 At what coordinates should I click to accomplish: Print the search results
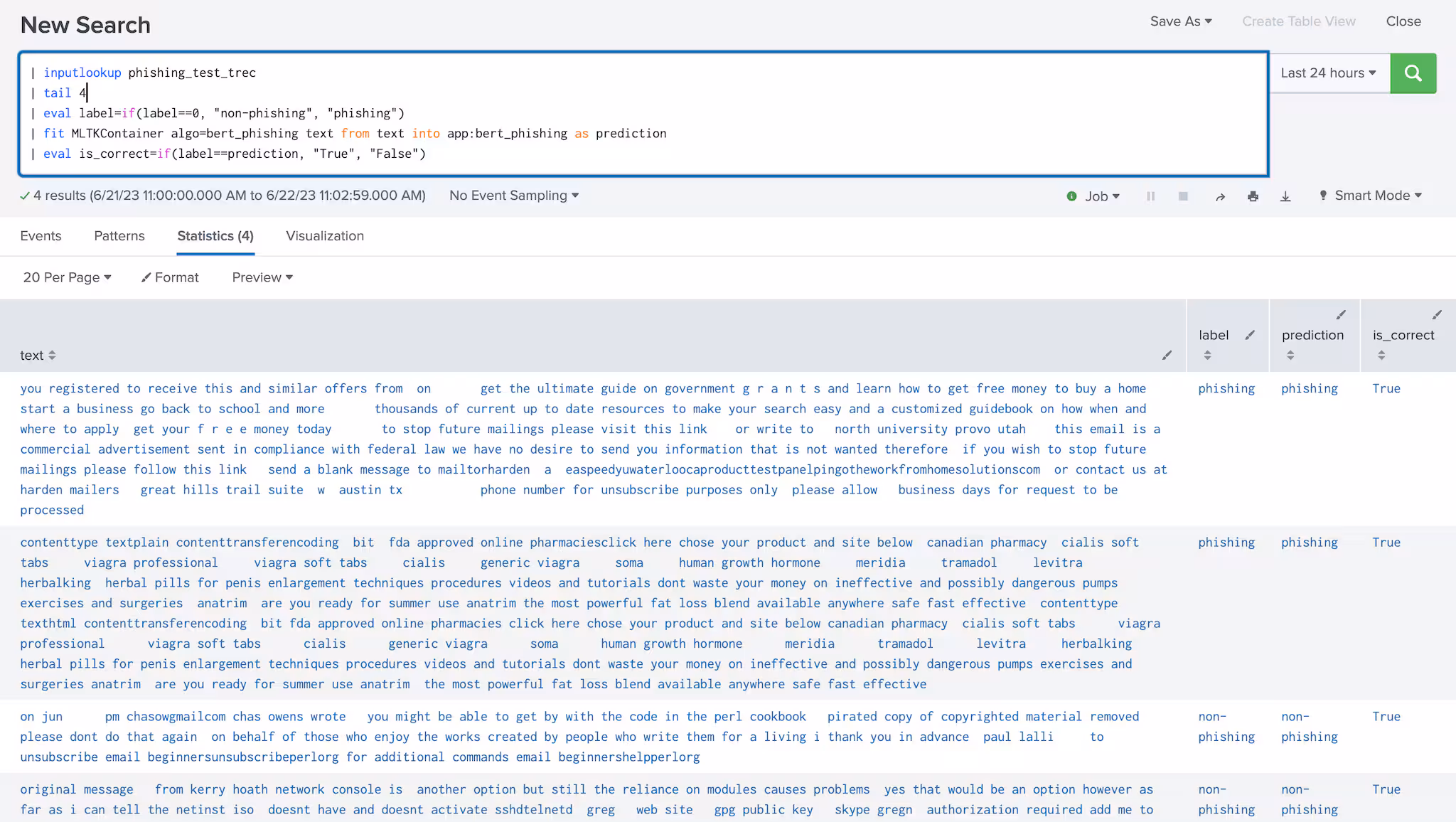pos(1253,196)
